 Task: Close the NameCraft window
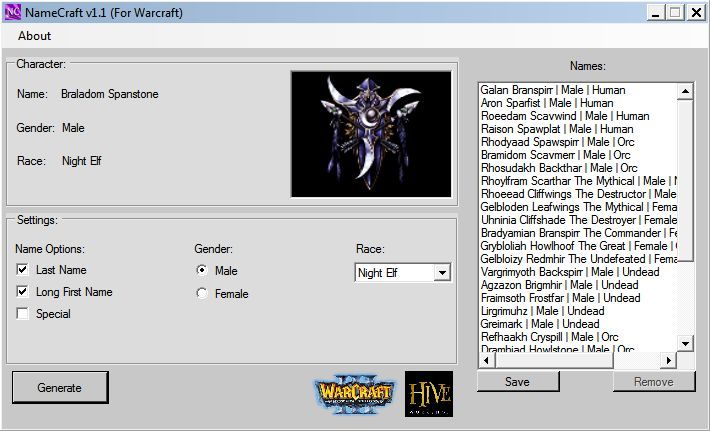(696, 12)
